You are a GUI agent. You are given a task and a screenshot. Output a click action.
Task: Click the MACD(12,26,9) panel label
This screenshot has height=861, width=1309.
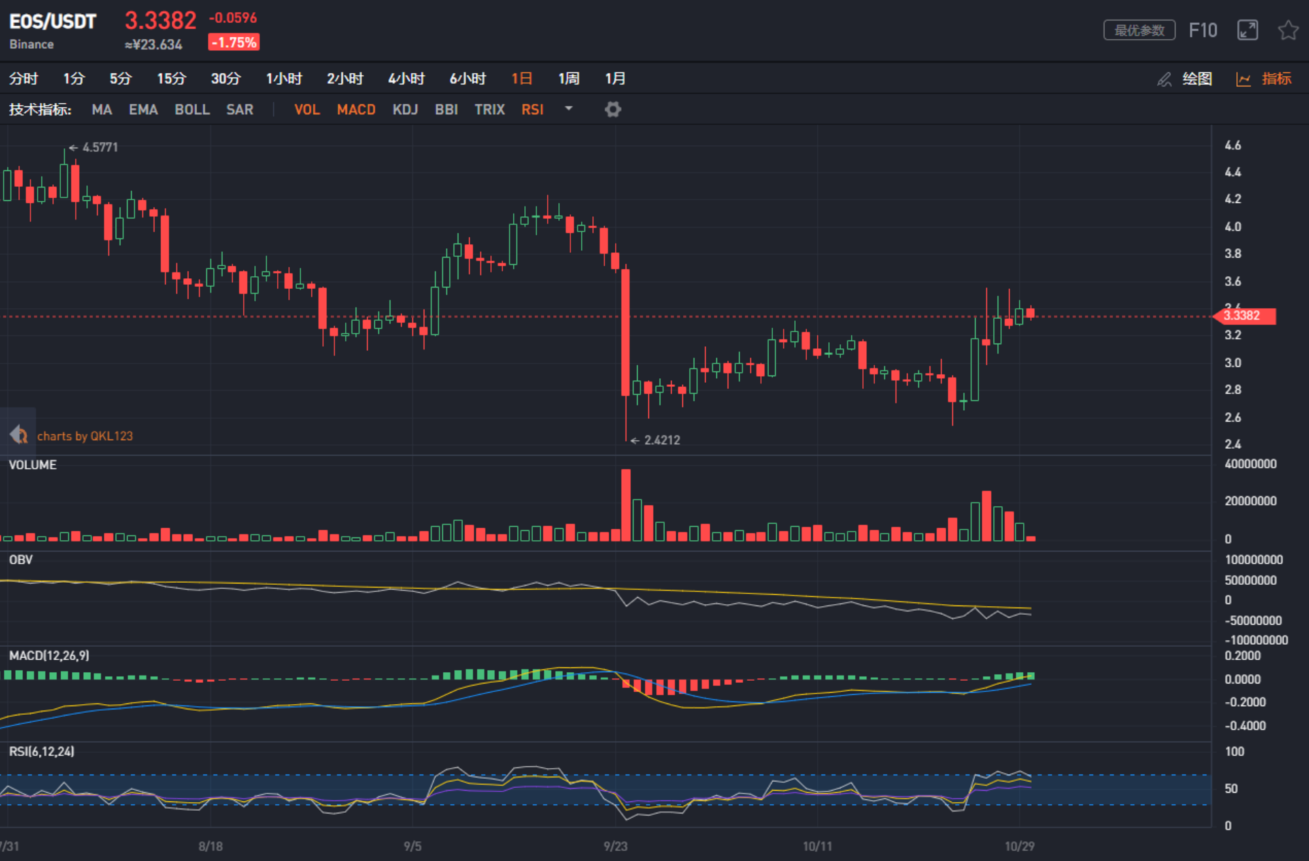[x=48, y=655]
